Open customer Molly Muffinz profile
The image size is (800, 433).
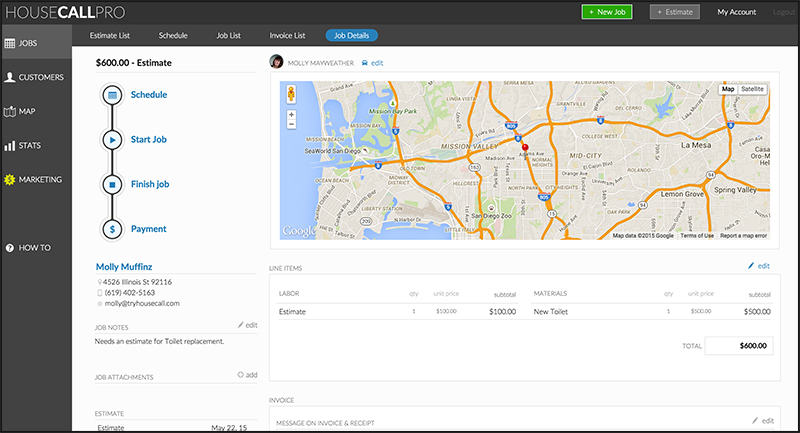coord(124,267)
